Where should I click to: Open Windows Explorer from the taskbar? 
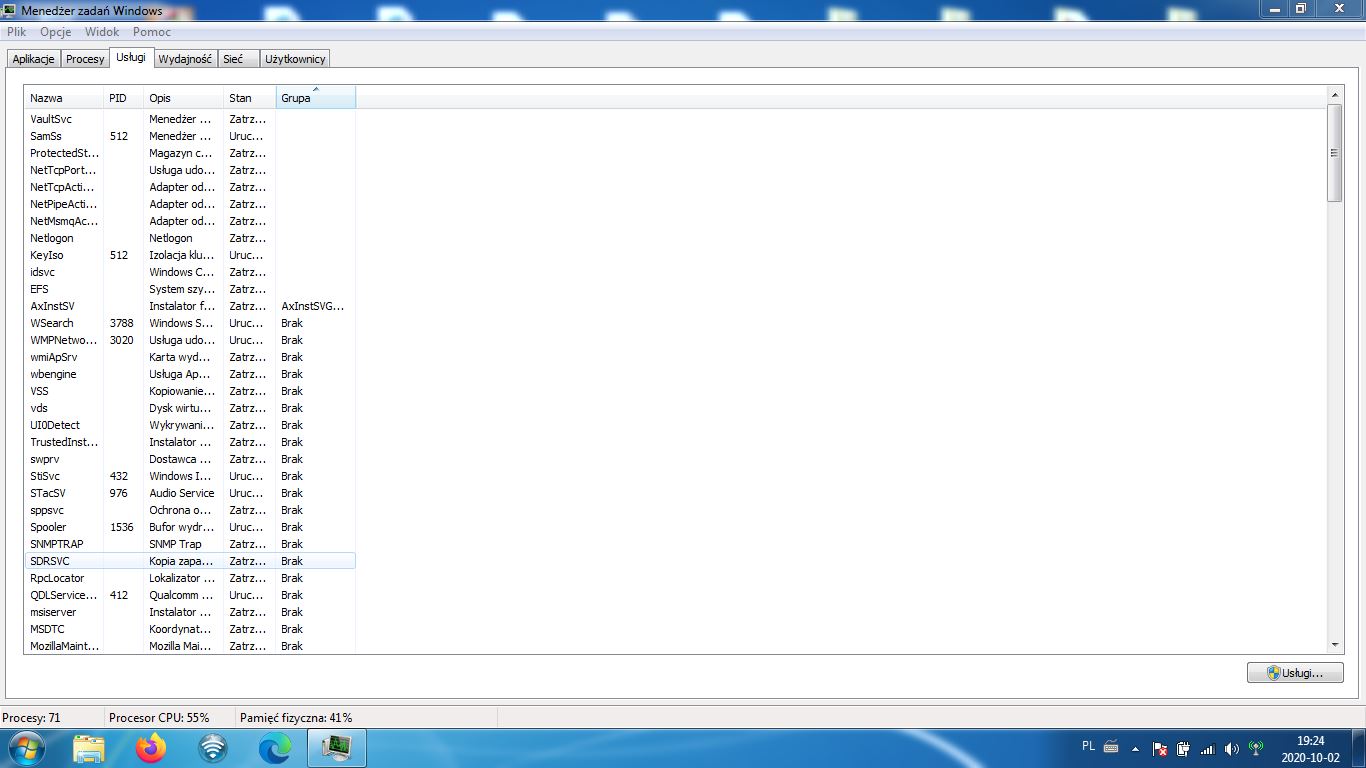click(x=89, y=747)
